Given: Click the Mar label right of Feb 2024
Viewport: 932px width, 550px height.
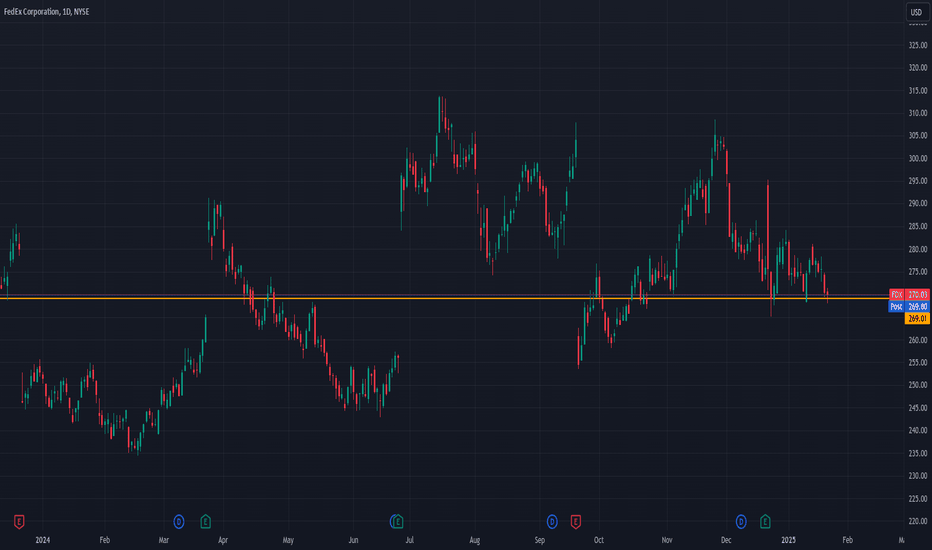Looking at the screenshot, I should click(163, 540).
